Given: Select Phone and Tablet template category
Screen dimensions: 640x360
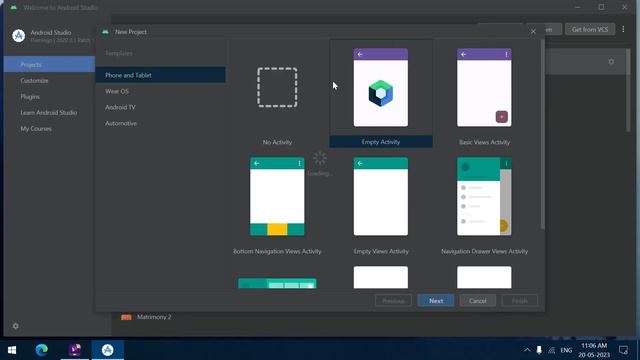Looking at the screenshot, I should click(x=160, y=75).
